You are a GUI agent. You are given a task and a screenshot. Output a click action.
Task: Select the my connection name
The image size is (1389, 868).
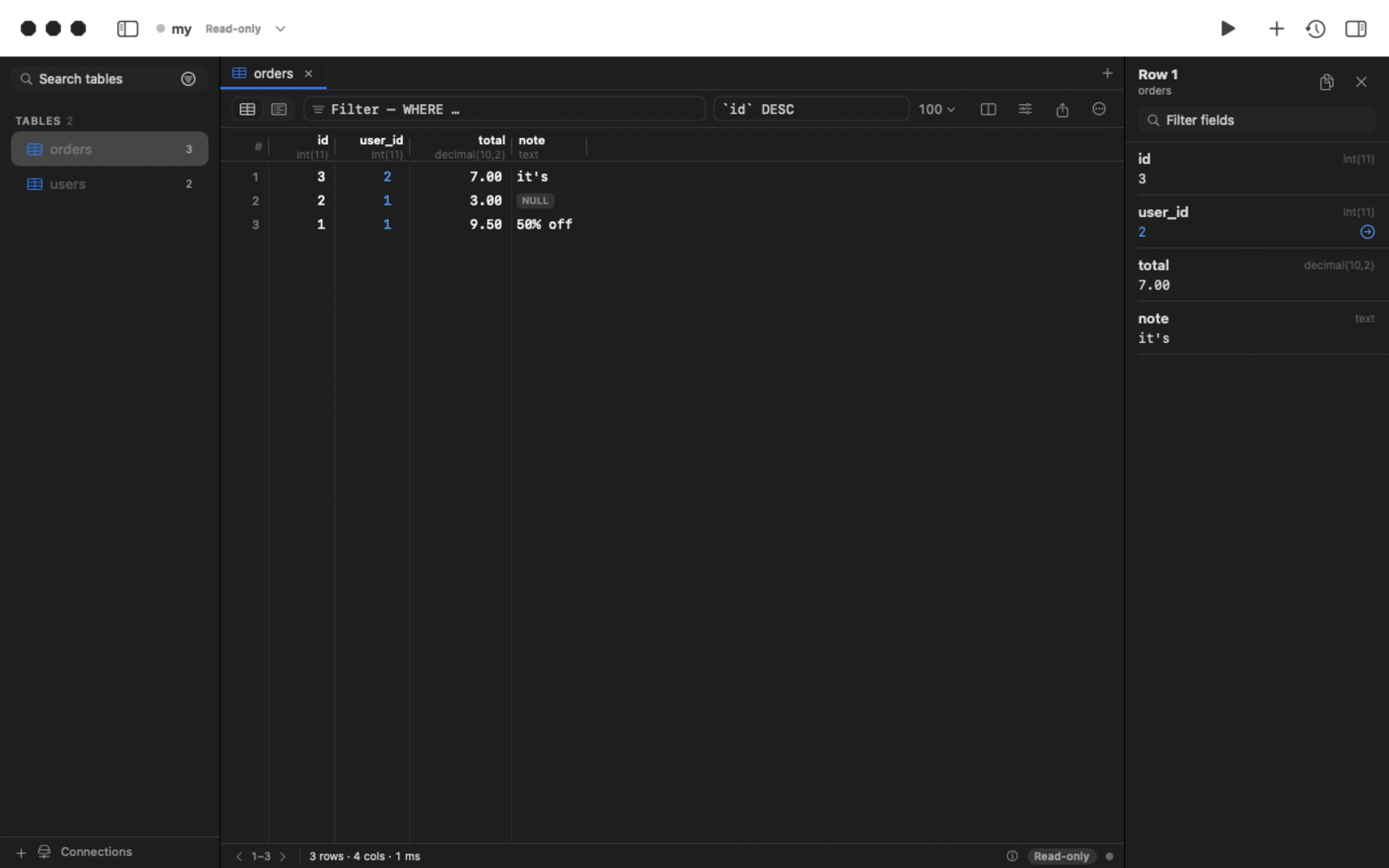pos(181,30)
